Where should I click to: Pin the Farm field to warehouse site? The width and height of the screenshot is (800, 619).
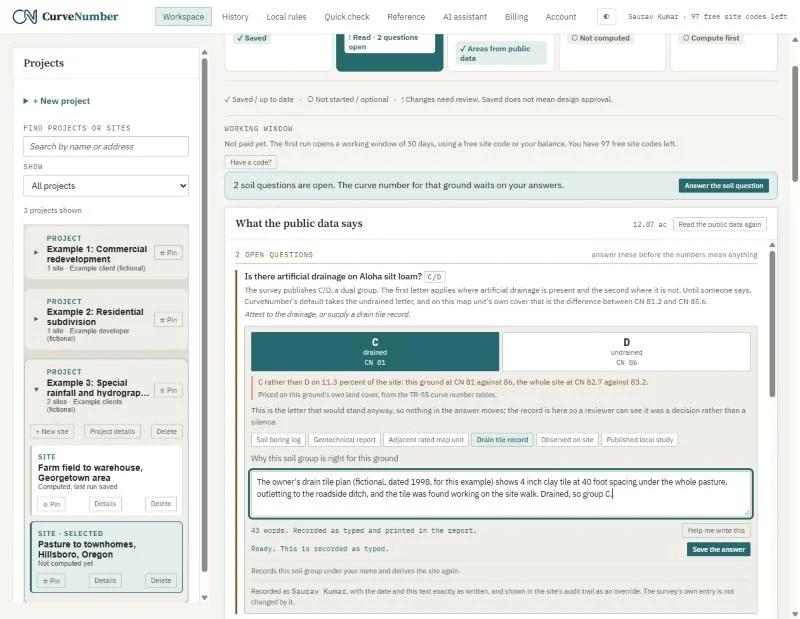tap(51, 504)
